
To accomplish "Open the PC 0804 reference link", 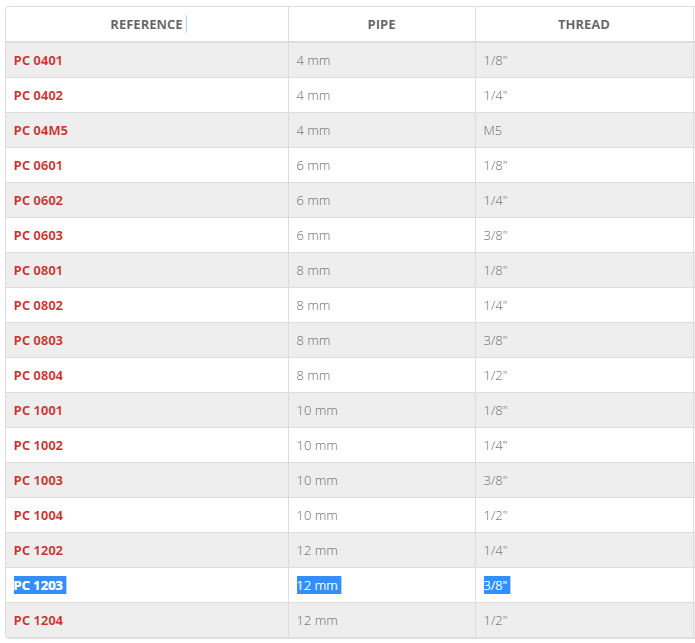I will pos(39,375).
